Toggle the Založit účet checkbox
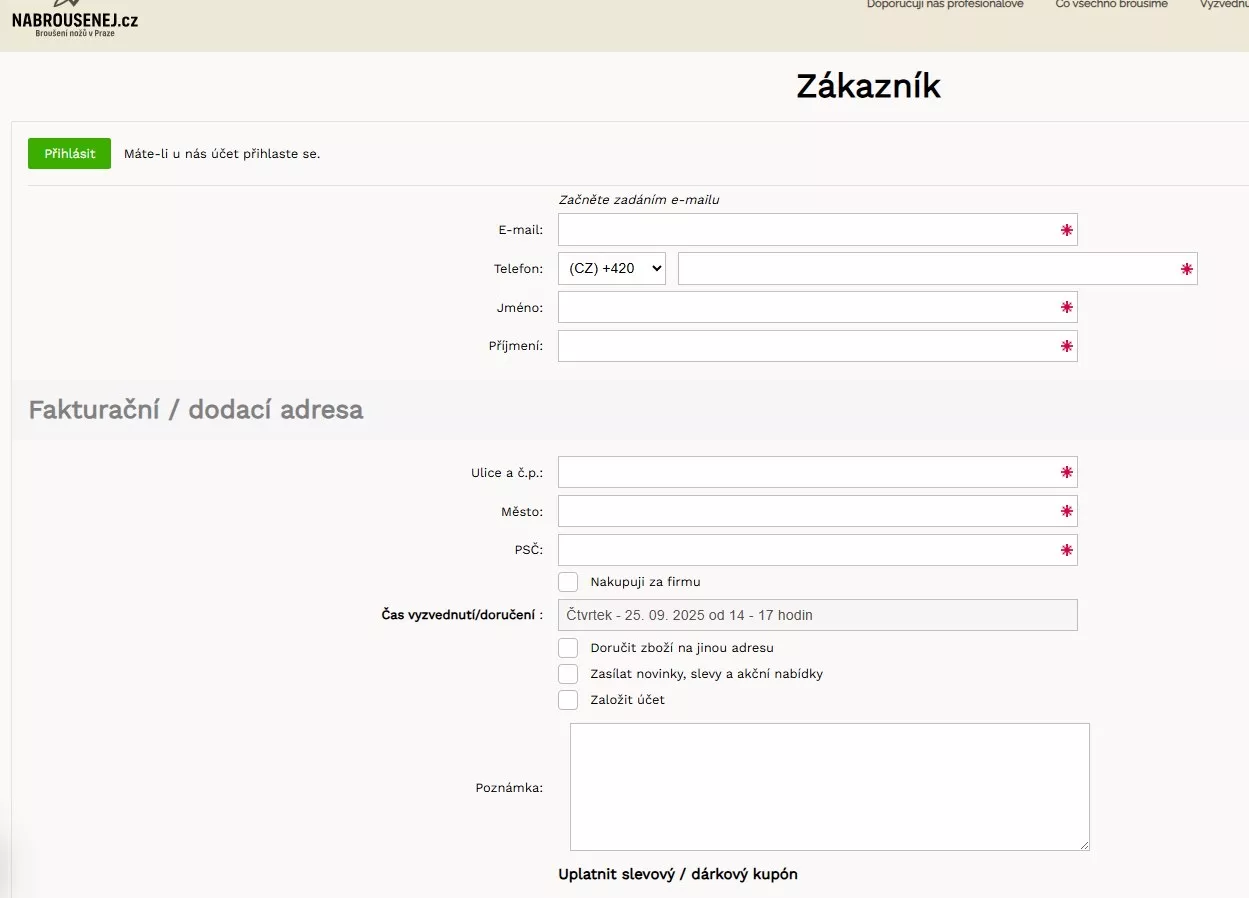 point(568,700)
